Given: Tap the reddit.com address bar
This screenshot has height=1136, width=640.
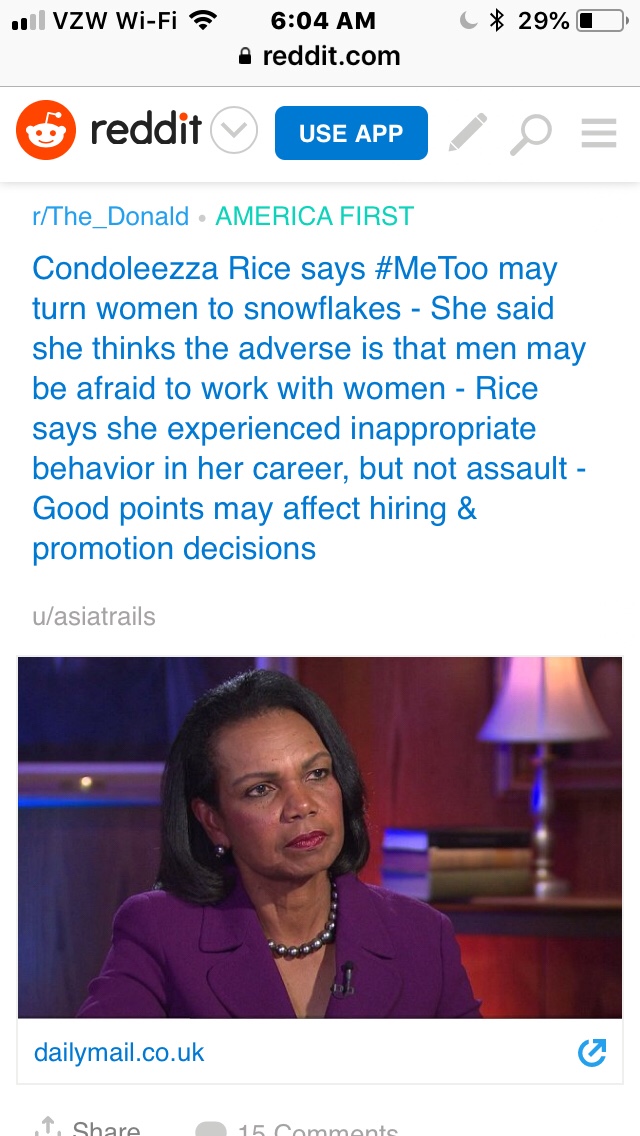Looking at the screenshot, I should point(320,57).
